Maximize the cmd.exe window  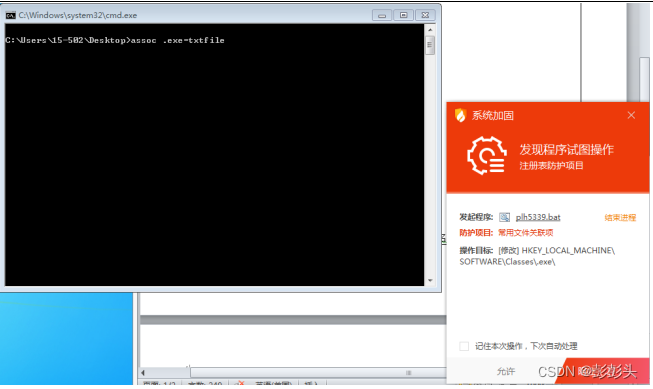[x=404, y=15]
